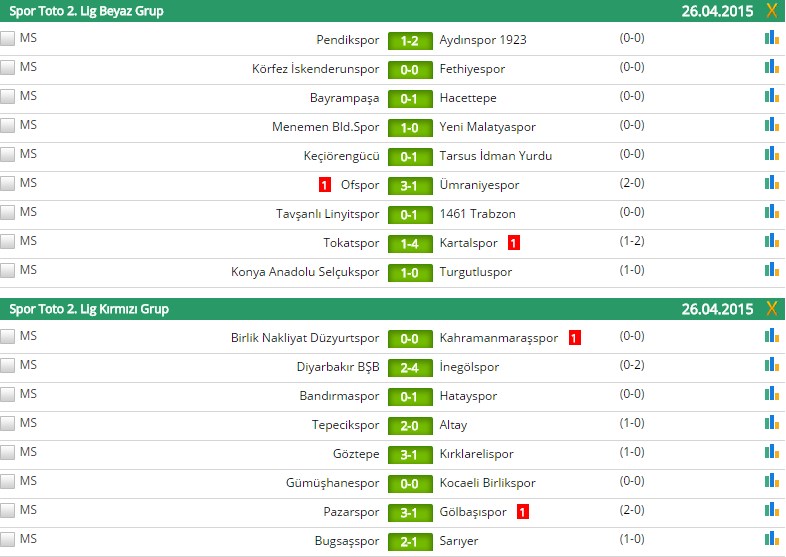
Task: Open statistics chart icon for Diyarbakır BŞB match
Action: coord(771,365)
